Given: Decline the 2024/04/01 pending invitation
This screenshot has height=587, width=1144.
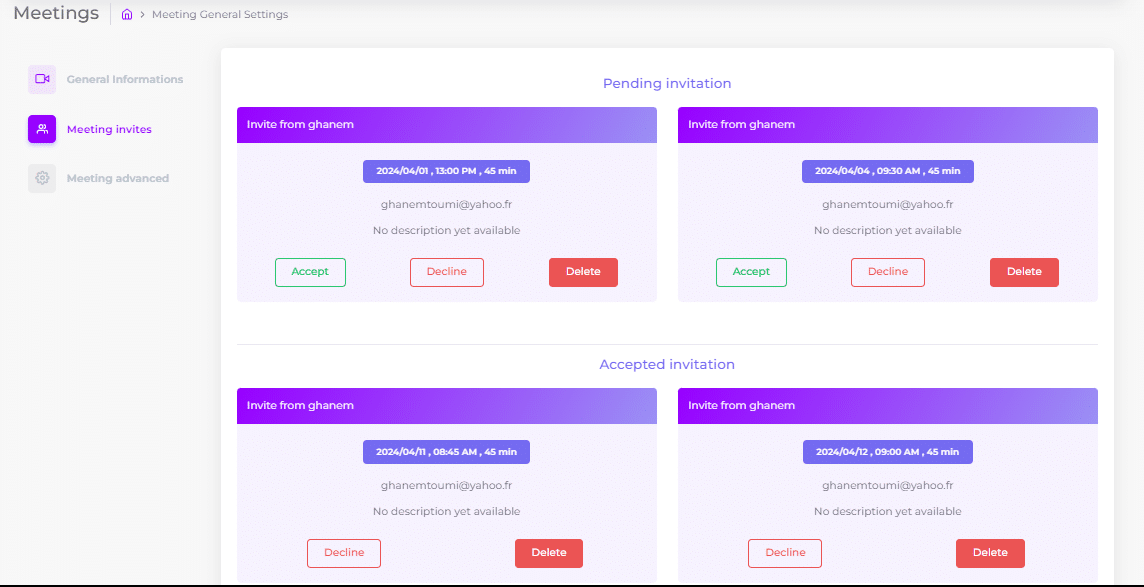Looking at the screenshot, I should pos(446,272).
